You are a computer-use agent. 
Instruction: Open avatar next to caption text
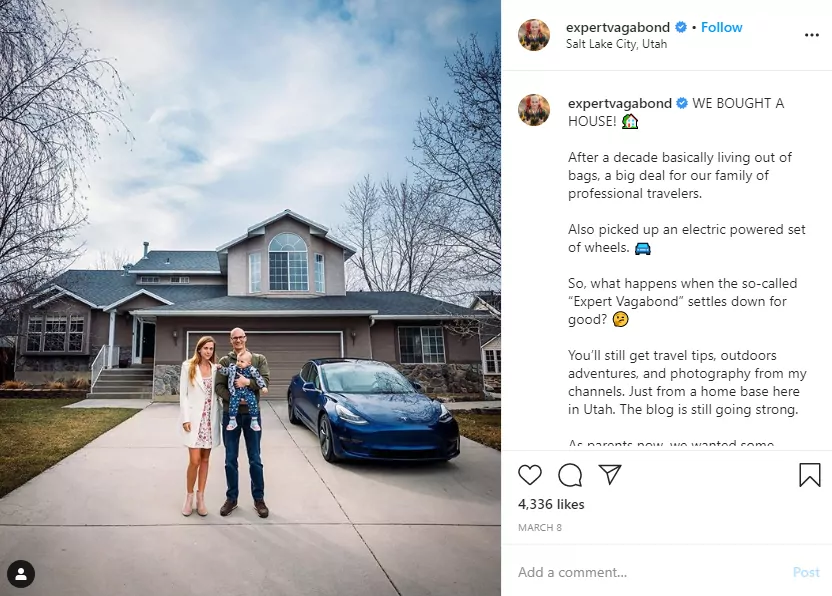tap(534, 110)
